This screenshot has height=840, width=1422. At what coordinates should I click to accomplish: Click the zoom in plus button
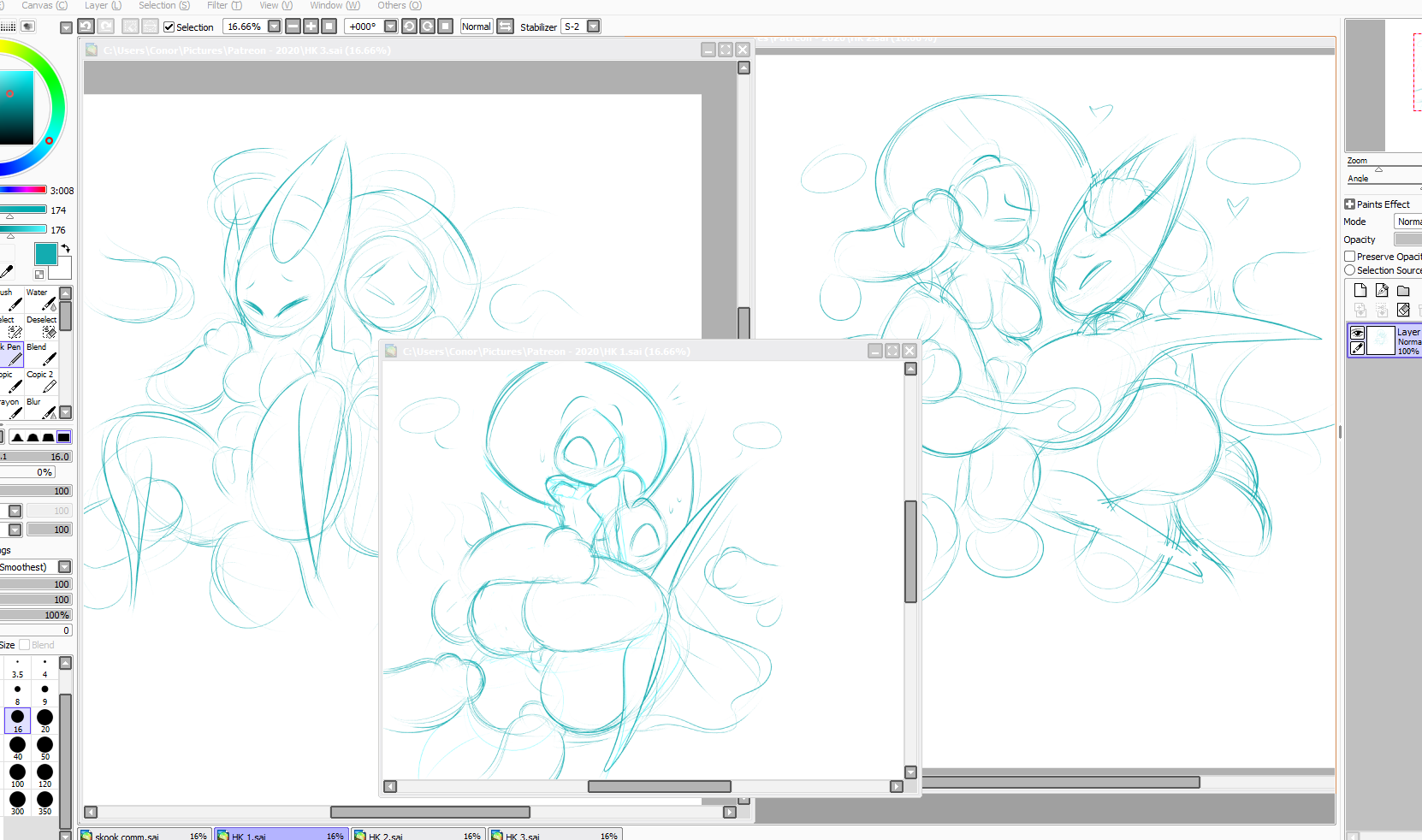[311, 27]
